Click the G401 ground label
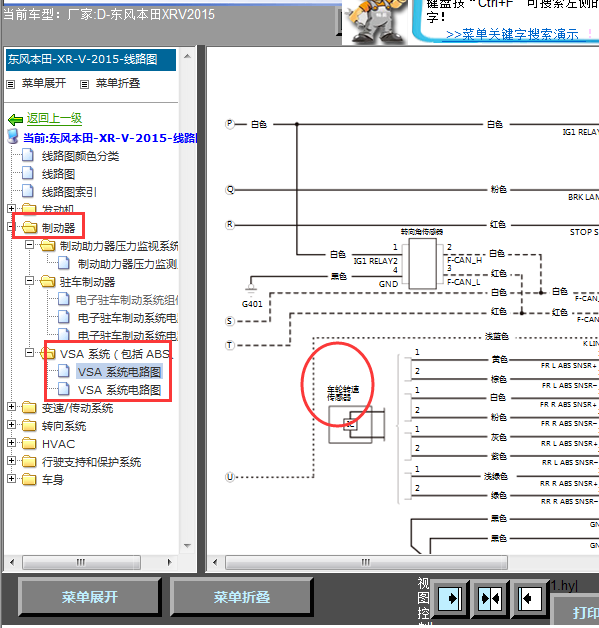The image size is (599, 628). (x=252, y=304)
